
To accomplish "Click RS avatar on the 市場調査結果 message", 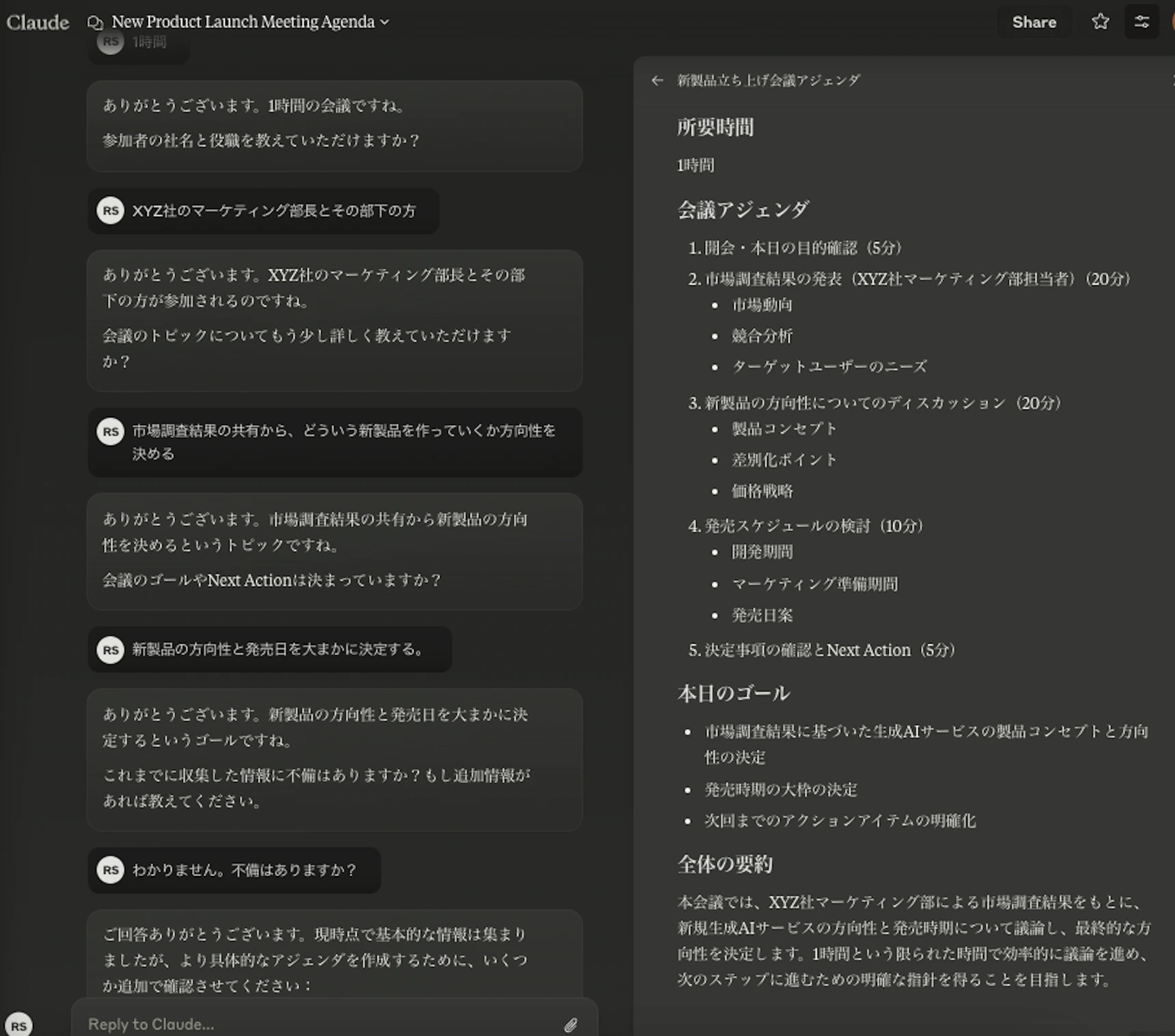I will [111, 431].
